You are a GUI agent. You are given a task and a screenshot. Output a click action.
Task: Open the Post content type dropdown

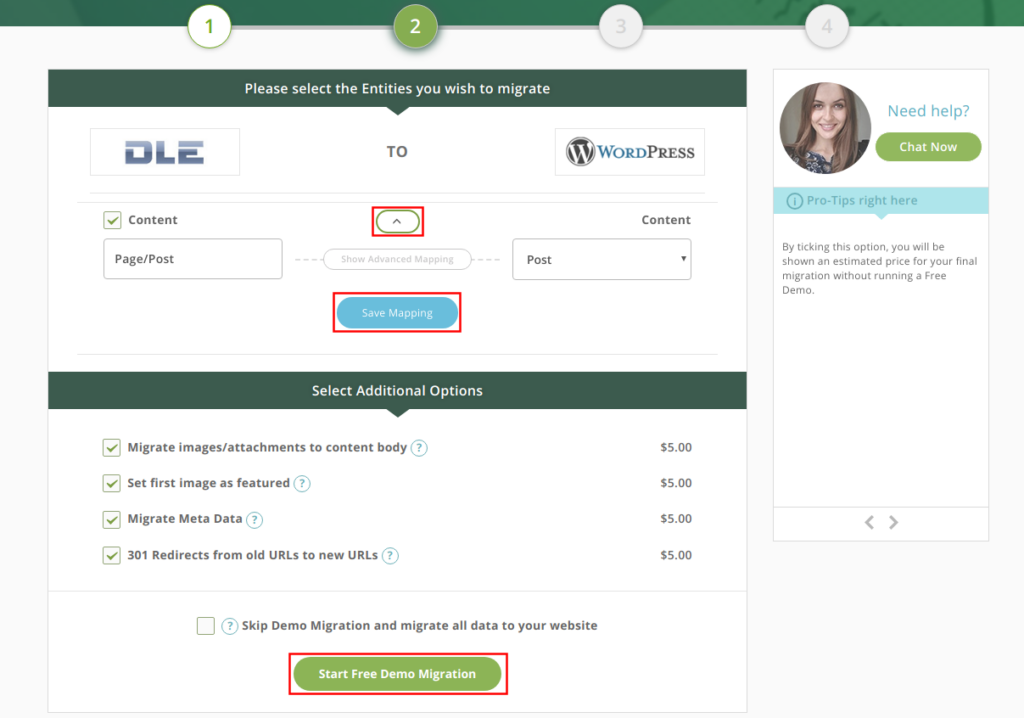tap(601, 259)
